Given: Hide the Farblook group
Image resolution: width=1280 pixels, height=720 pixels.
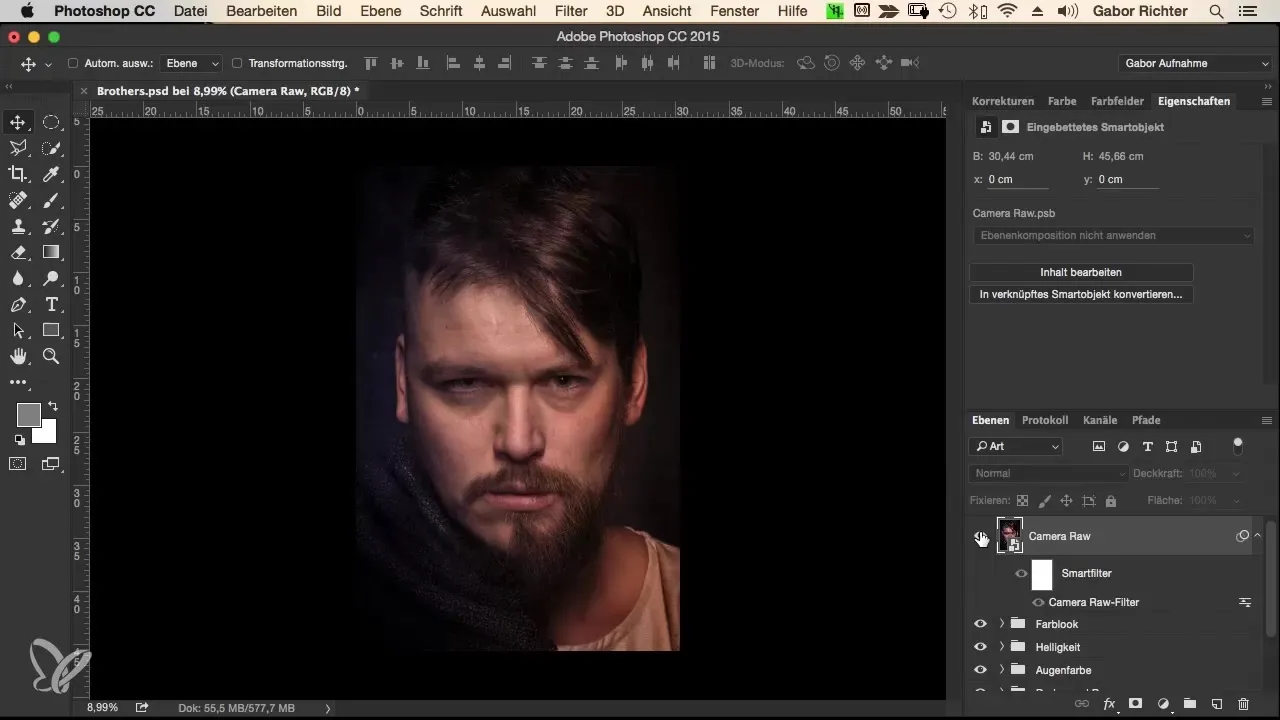Looking at the screenshot, I should [x=980, y=624].
